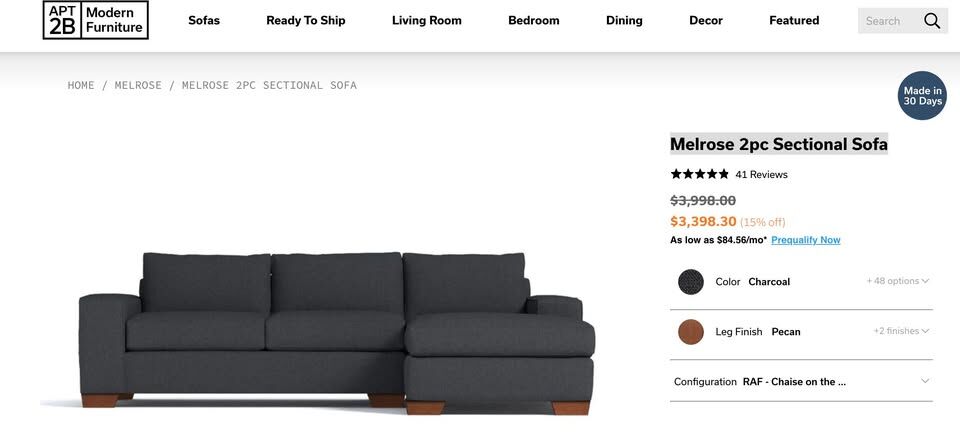Select the Dining menu item
The height and width of the screenshot is (432, 960).
(624, 21)
